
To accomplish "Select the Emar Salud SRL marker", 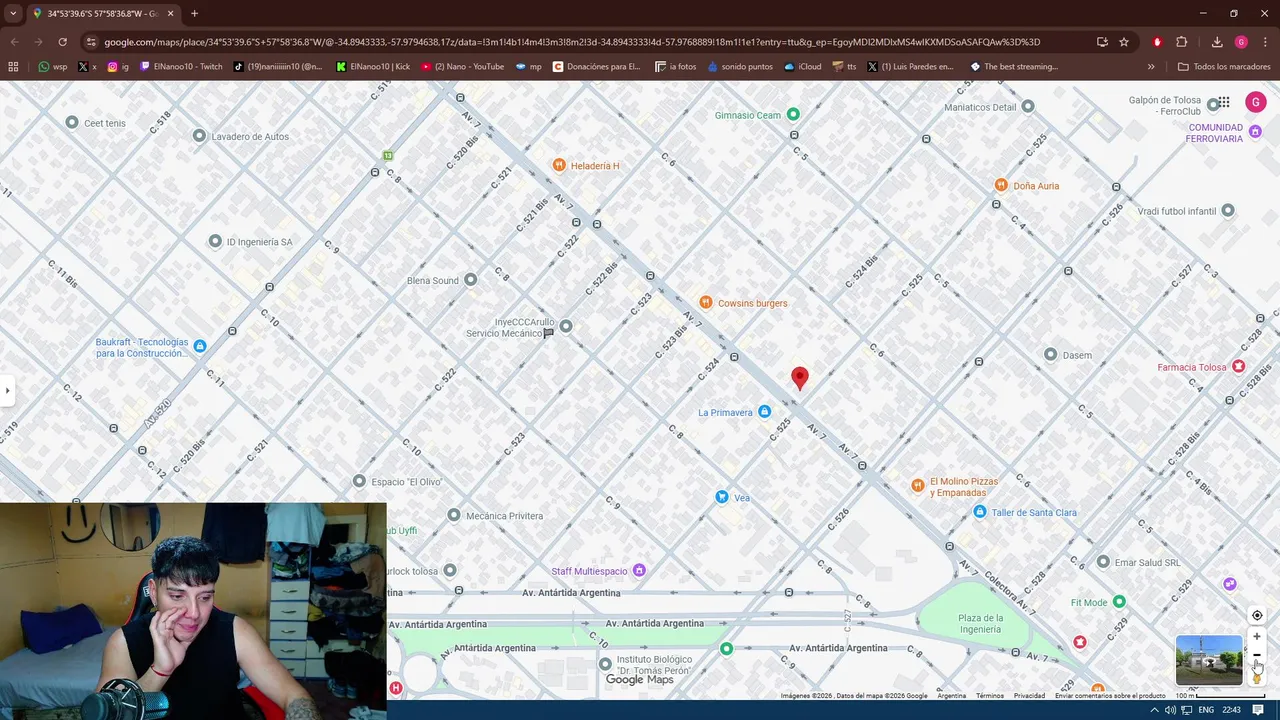I will pos(1103,562).
